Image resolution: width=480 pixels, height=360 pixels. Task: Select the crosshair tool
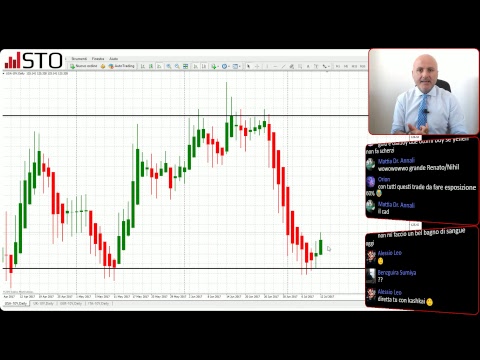coord(257,66)
